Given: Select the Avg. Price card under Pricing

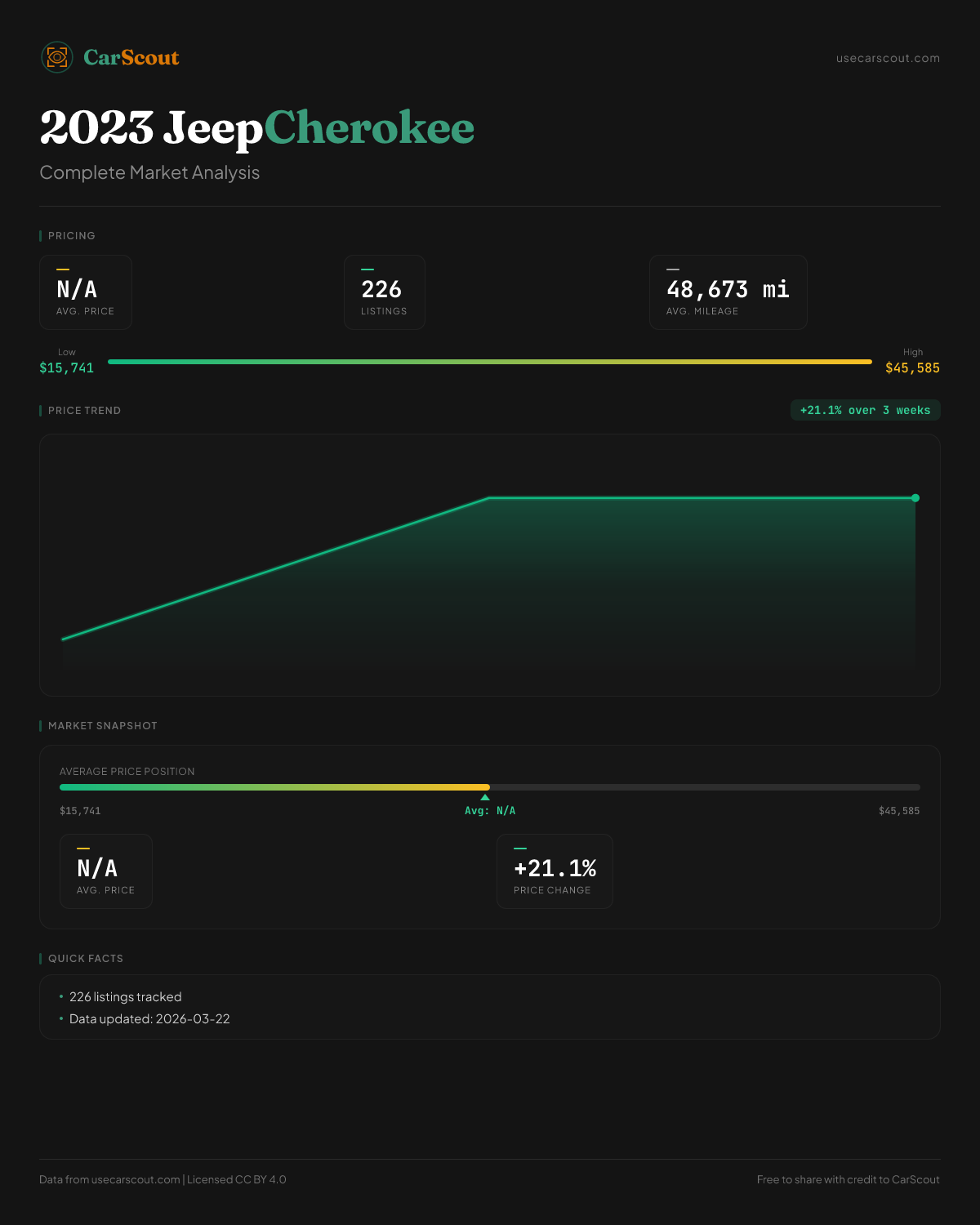Looking at the screenshot, I should (x=86, y=292).
